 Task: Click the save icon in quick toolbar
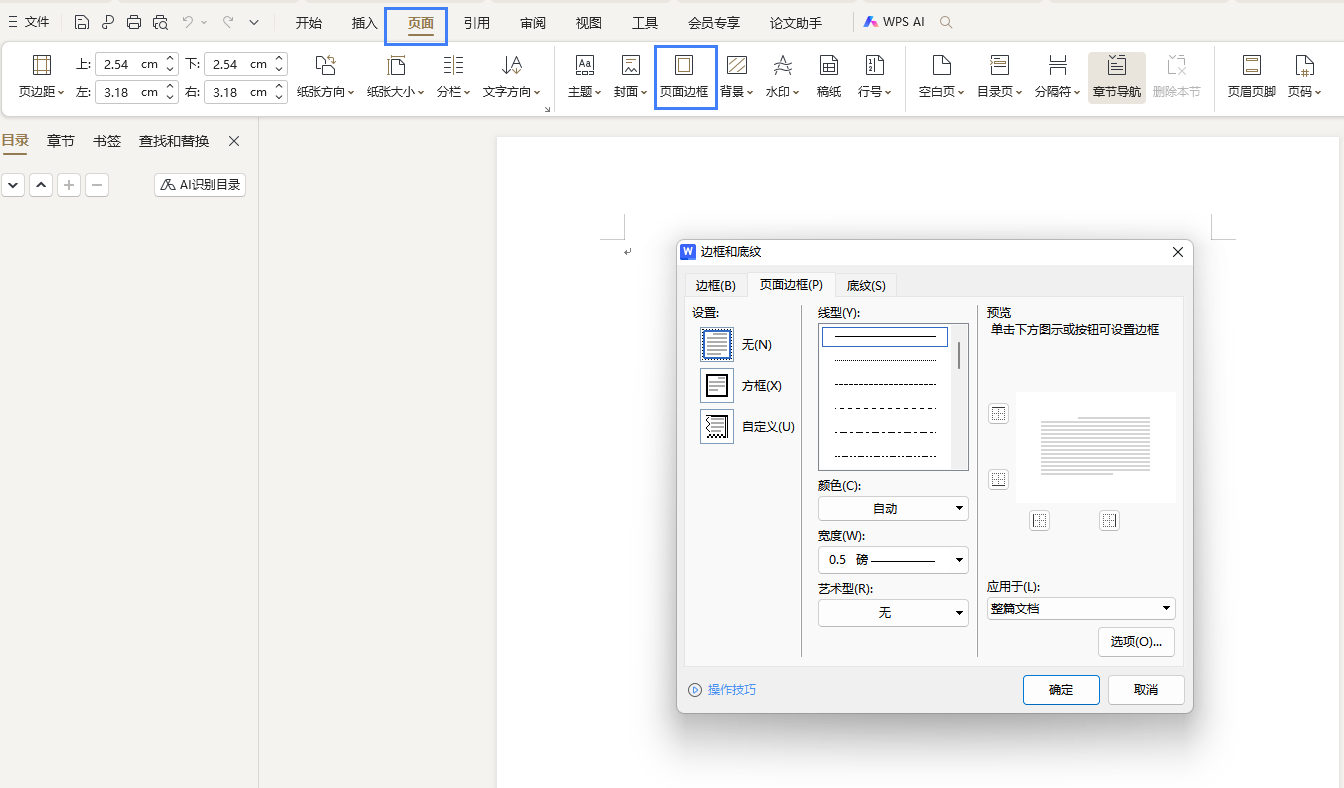(82, 22)
